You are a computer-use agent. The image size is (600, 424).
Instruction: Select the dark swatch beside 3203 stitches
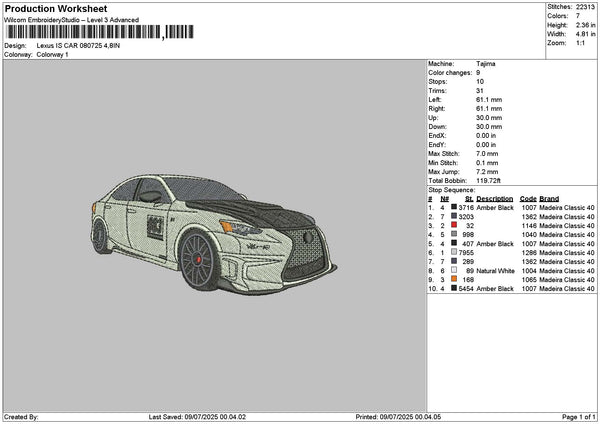tap(455, 216)
